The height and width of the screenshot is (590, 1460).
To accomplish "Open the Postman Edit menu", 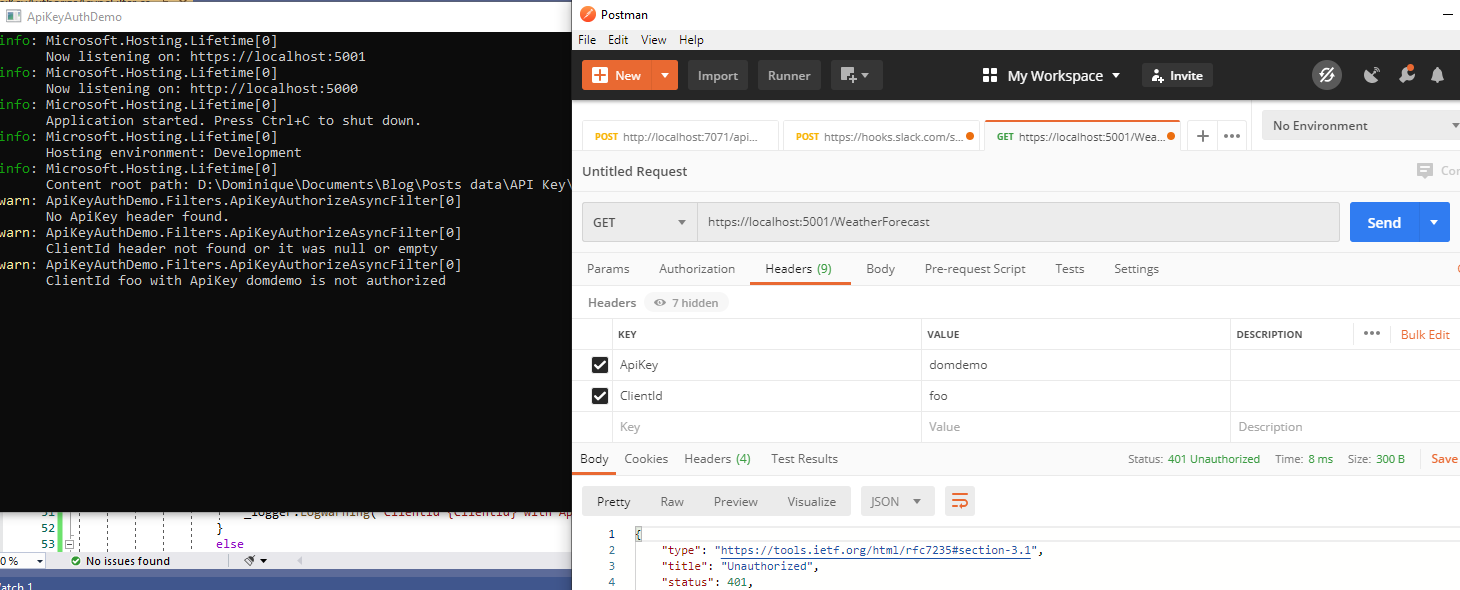I will pos(618,40).
